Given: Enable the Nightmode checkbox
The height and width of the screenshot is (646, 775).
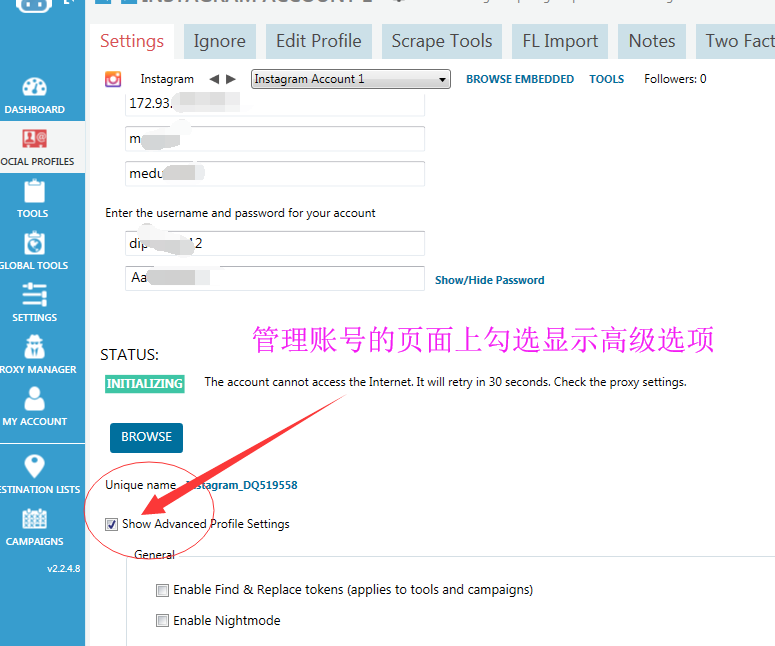Looking at the screenshot, I should 162,621.
